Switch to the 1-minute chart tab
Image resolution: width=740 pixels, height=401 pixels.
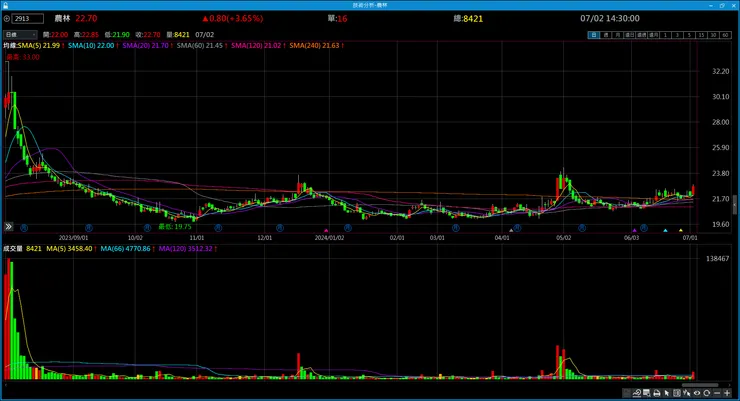coord(665,35)
